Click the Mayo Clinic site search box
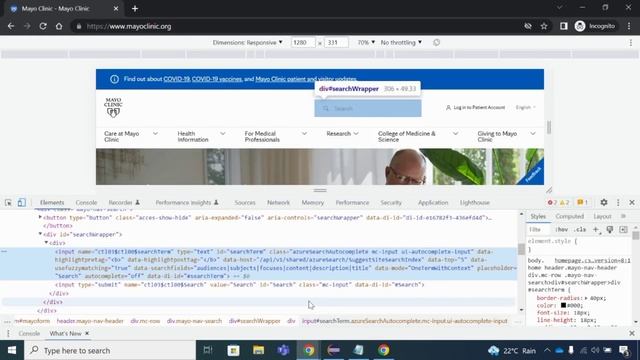 pyautogui.click(x=368, y=109)
